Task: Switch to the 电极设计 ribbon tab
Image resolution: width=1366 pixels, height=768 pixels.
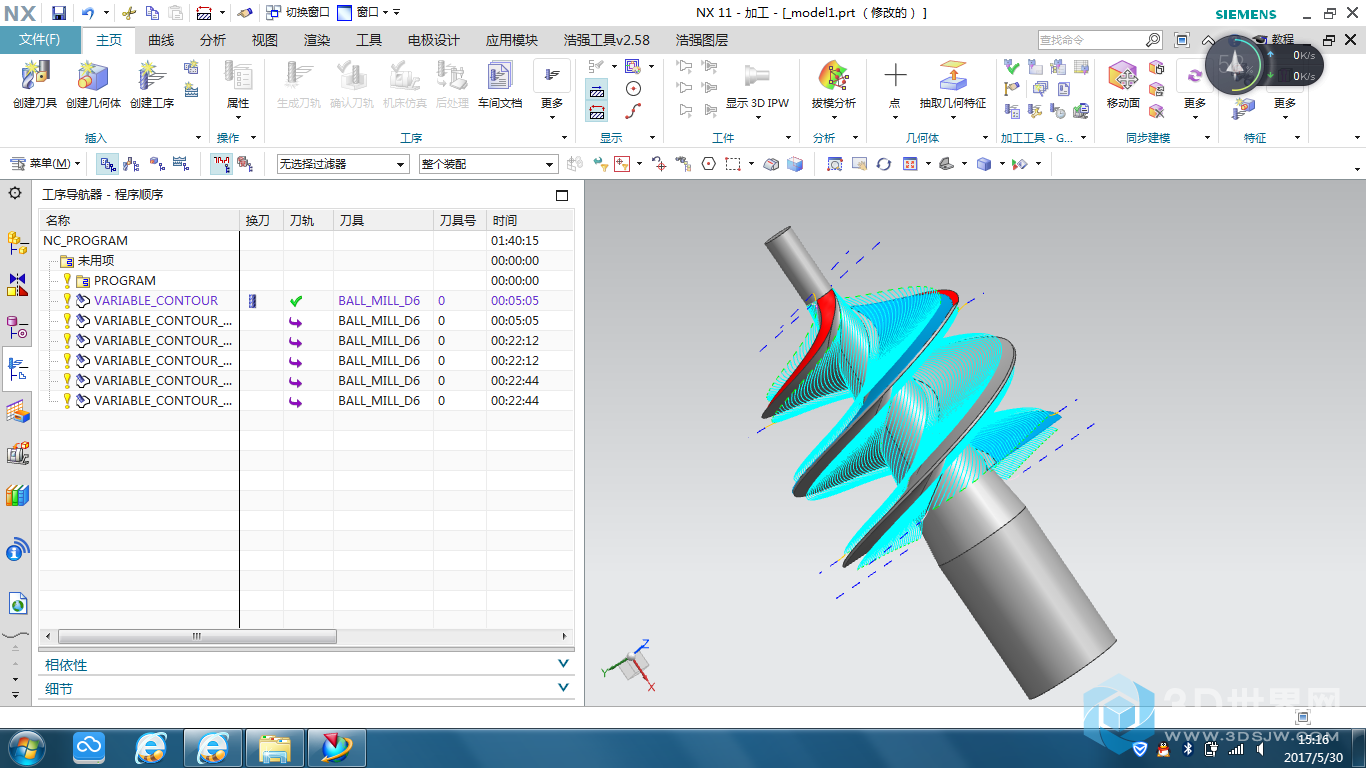Action: tap(434, 40)
